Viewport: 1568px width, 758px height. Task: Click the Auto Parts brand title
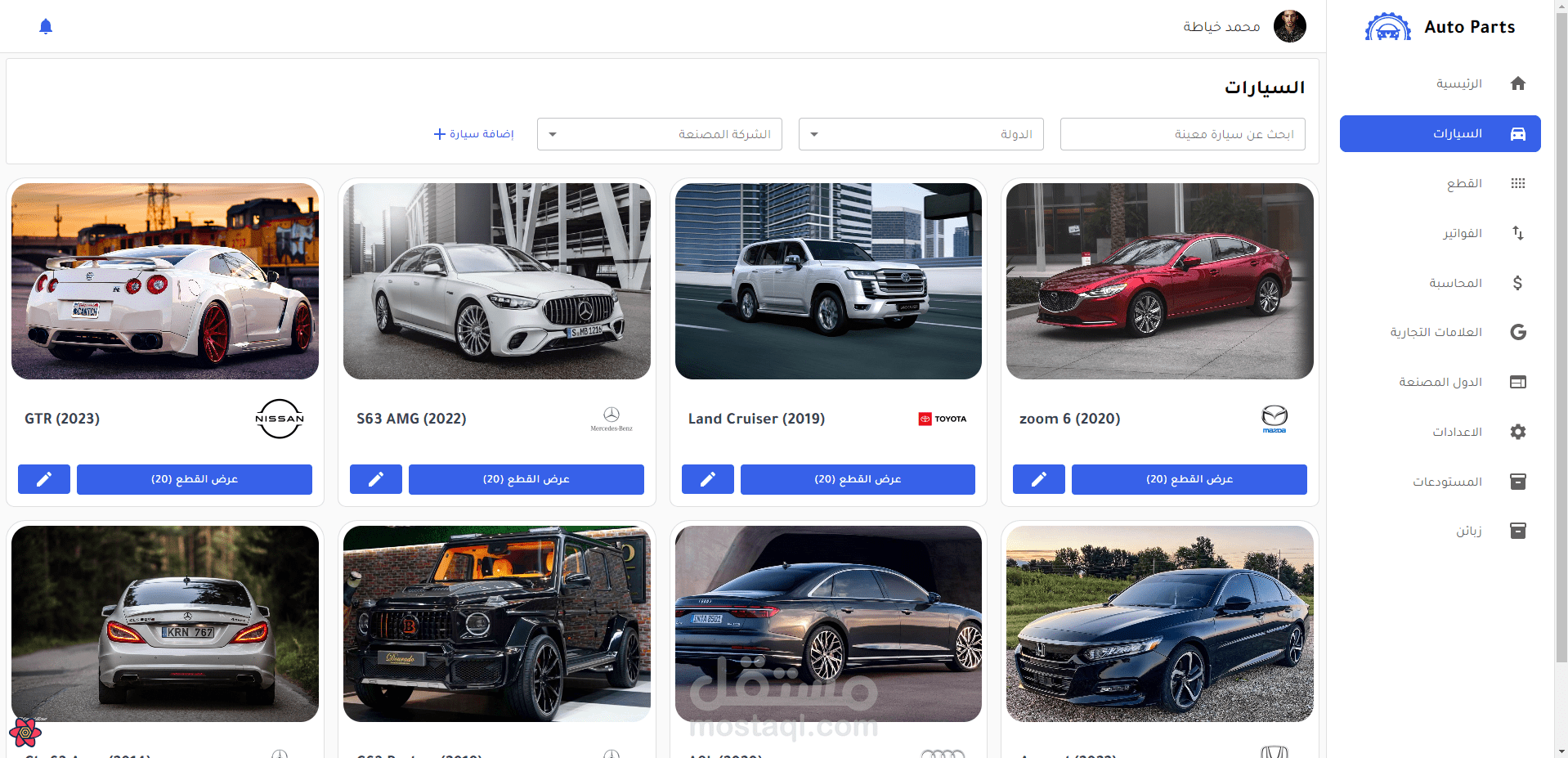coord(1469,27)
